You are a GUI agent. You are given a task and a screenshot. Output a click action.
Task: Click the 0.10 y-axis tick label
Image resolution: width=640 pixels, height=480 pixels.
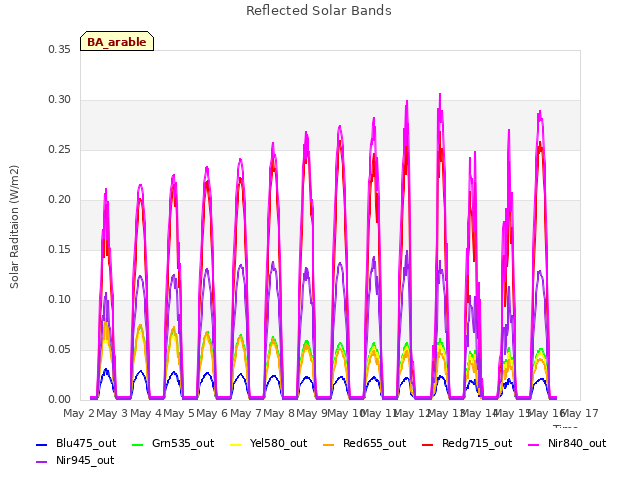pos(60,300)
